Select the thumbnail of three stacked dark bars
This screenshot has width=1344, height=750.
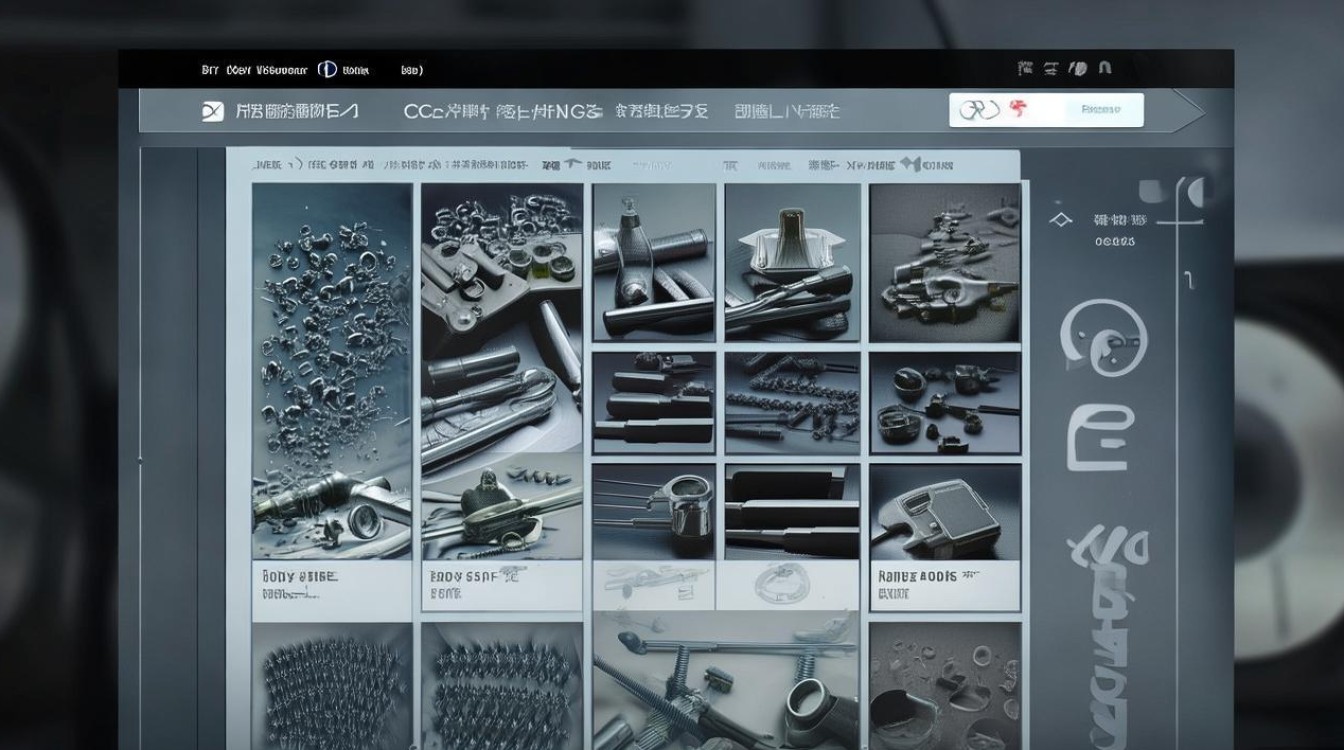654,403
